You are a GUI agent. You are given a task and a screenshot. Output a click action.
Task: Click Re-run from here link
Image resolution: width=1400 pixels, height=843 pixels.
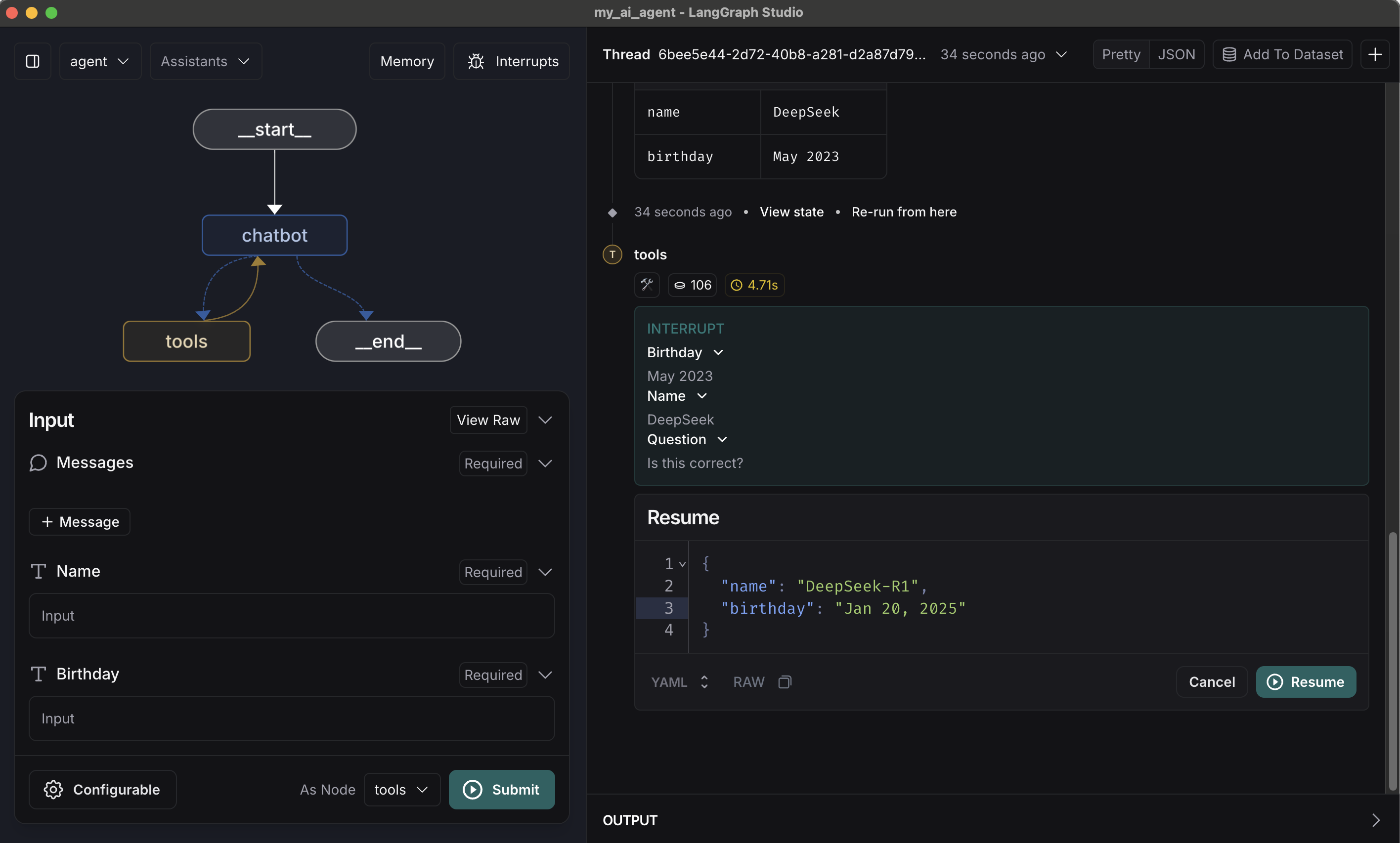[x=903, y=212]
